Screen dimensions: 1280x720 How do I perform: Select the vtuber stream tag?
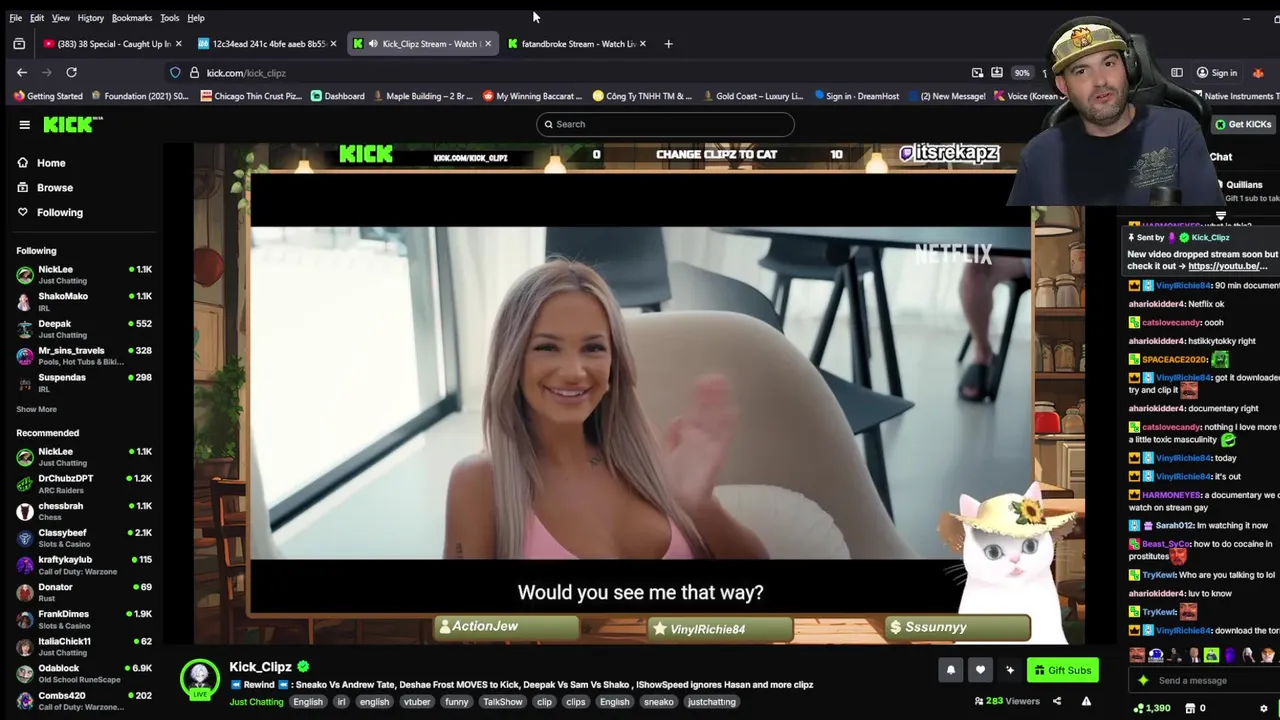417,702
